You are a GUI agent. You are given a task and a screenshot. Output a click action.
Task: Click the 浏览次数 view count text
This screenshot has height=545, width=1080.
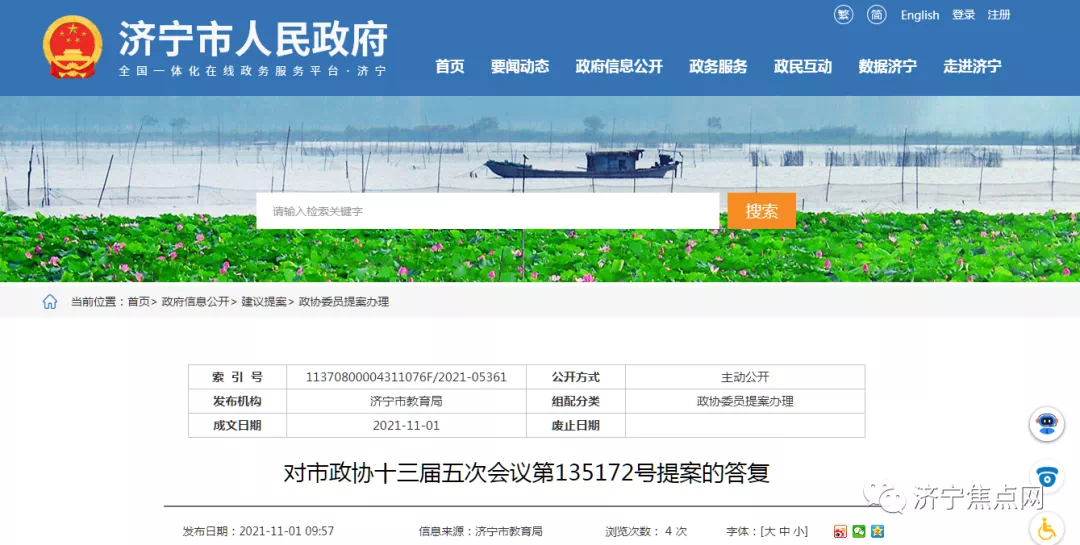coord(646,531)
